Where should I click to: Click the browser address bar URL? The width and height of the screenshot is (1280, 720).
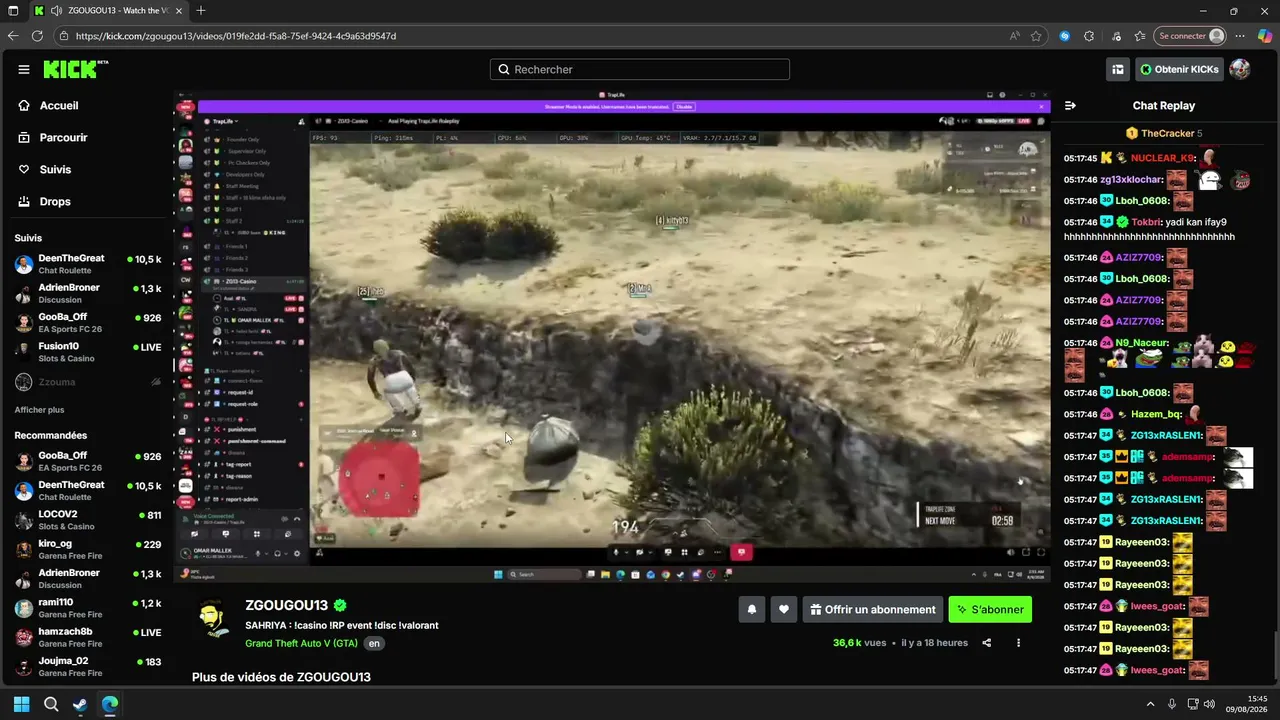pos(236,36)
